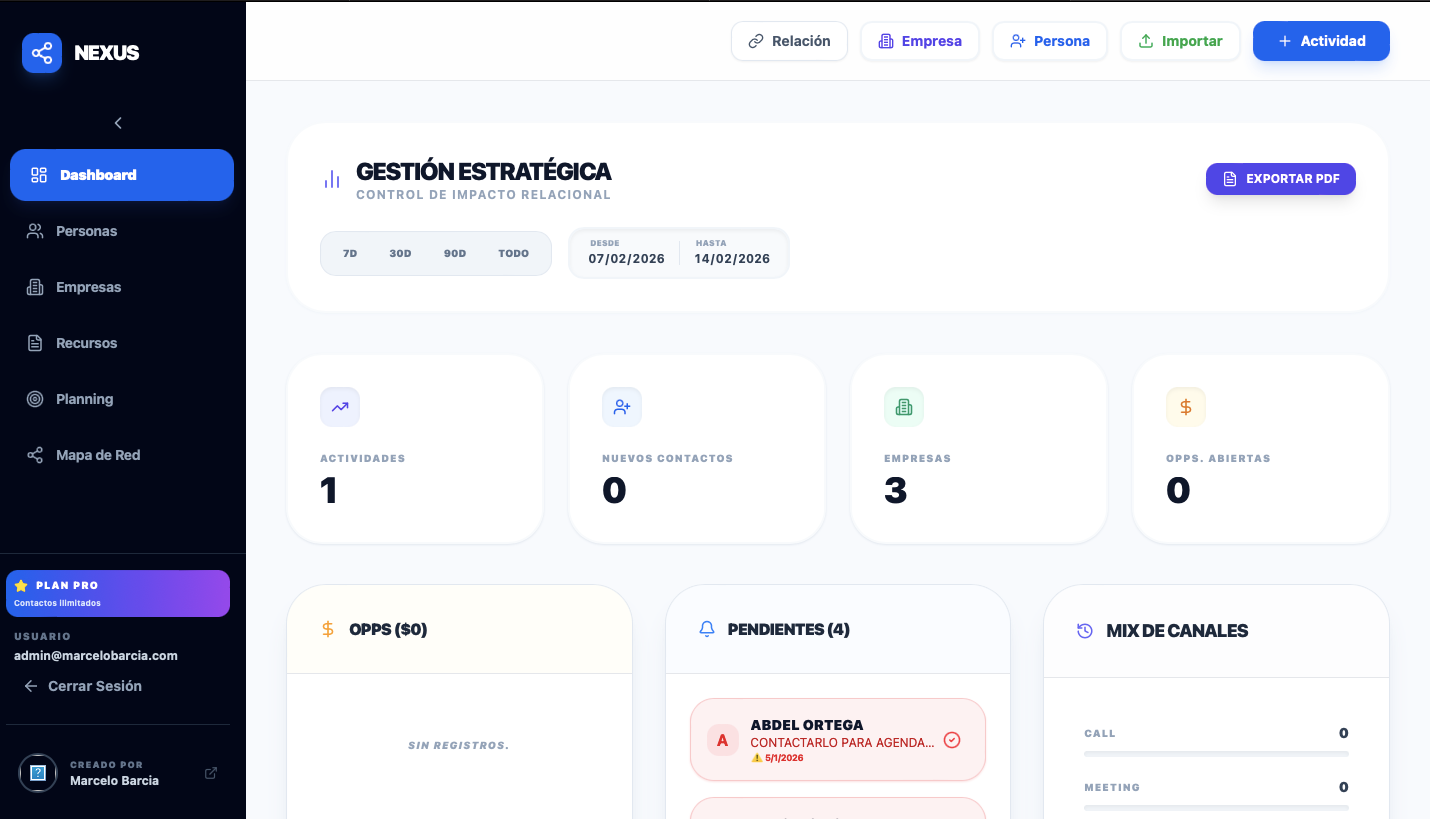The image size is (1430, 819).
Task: Add a new Empresa from top bar
Action: click(919, 41)
